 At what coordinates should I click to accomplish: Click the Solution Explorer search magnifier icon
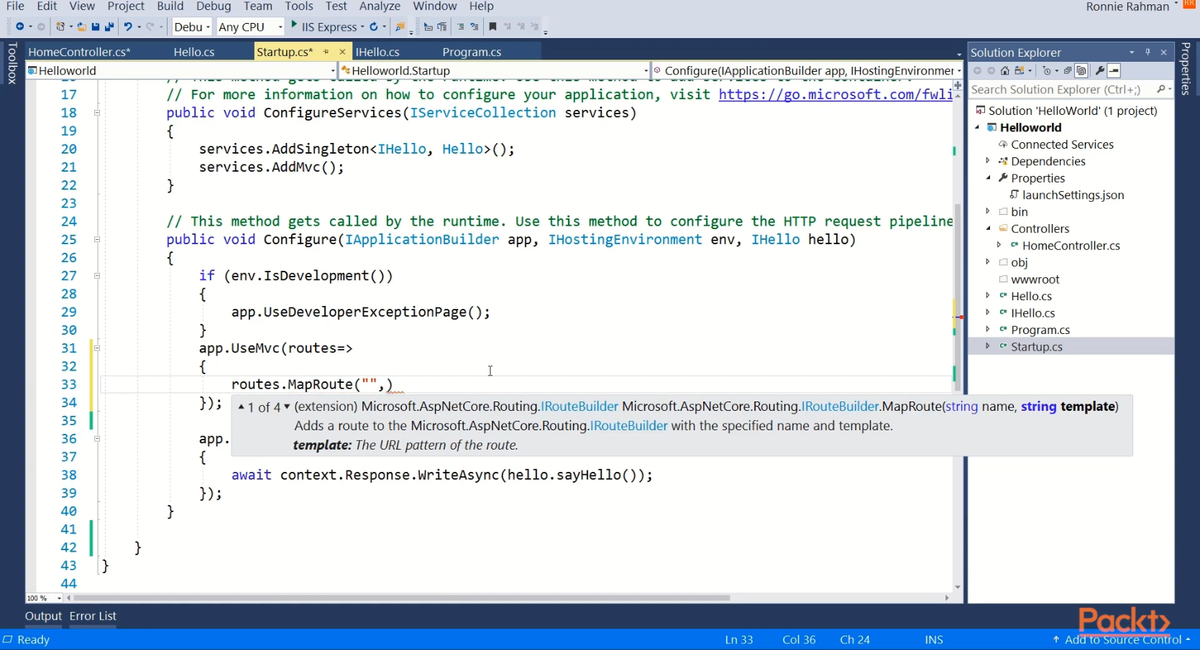[1159, 89]
